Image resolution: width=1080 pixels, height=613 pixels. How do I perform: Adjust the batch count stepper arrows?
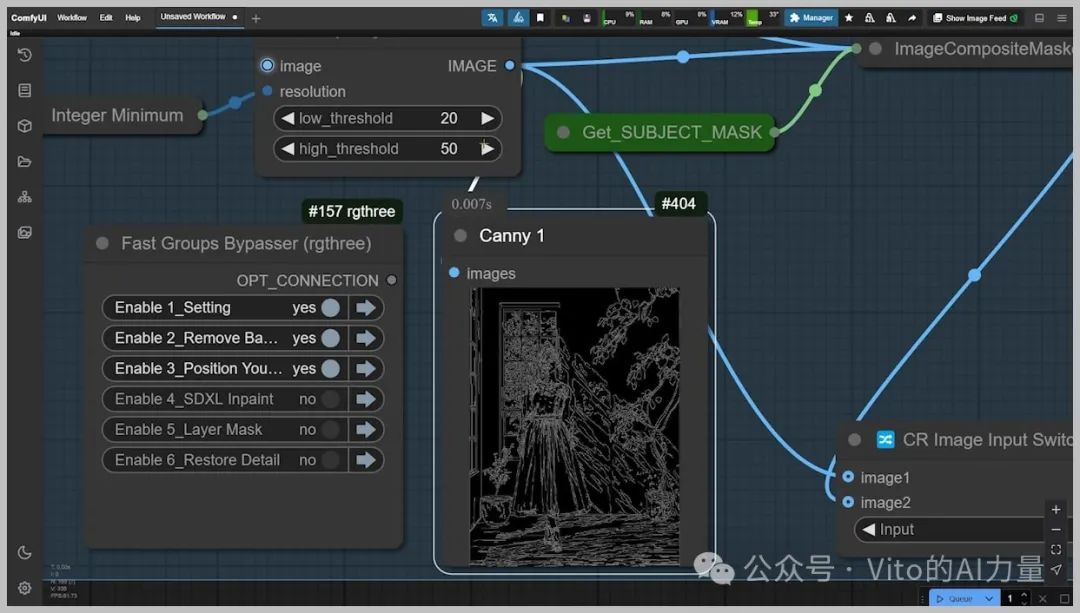click(1024, 599)
